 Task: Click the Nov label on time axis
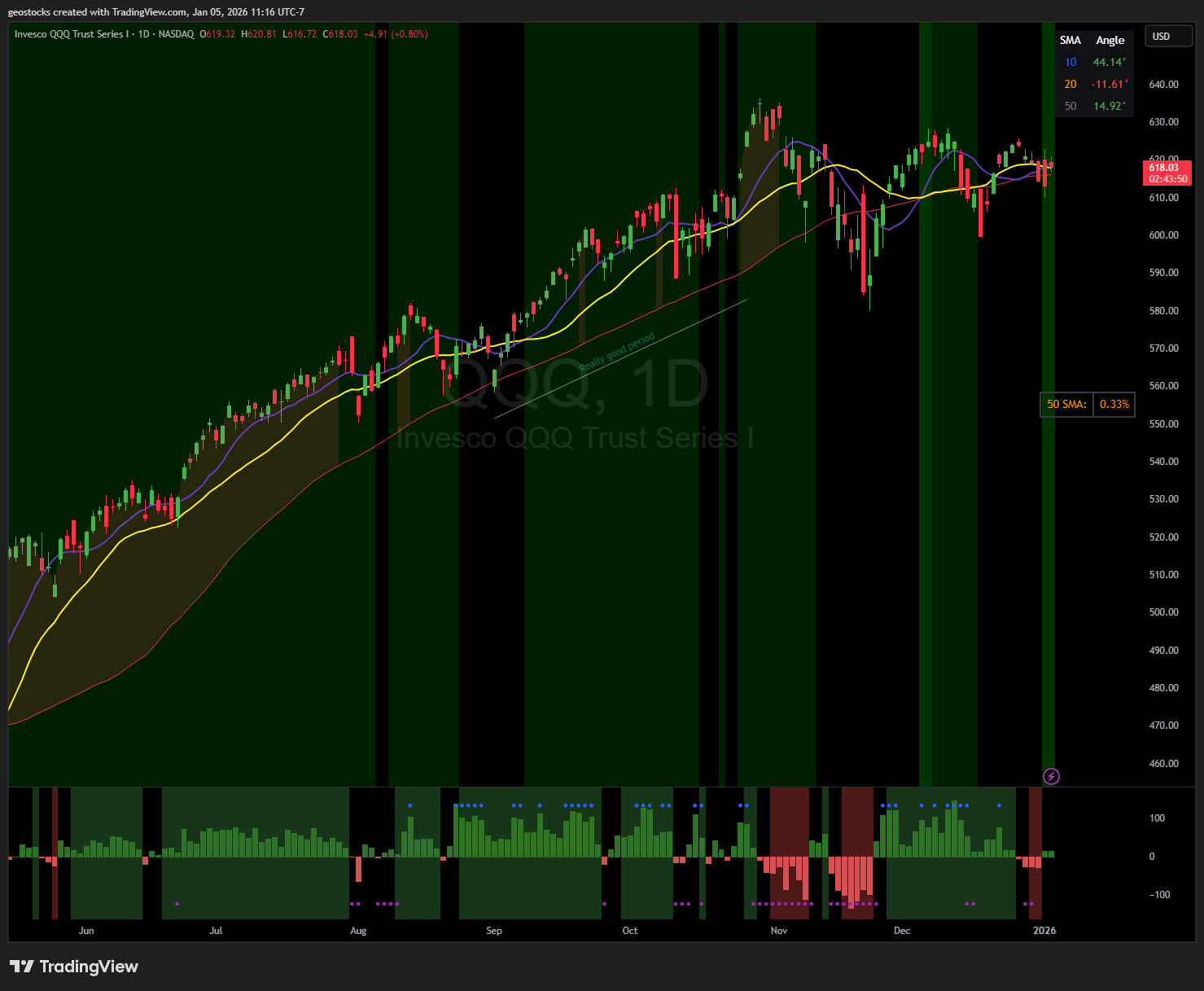[779, 931]
